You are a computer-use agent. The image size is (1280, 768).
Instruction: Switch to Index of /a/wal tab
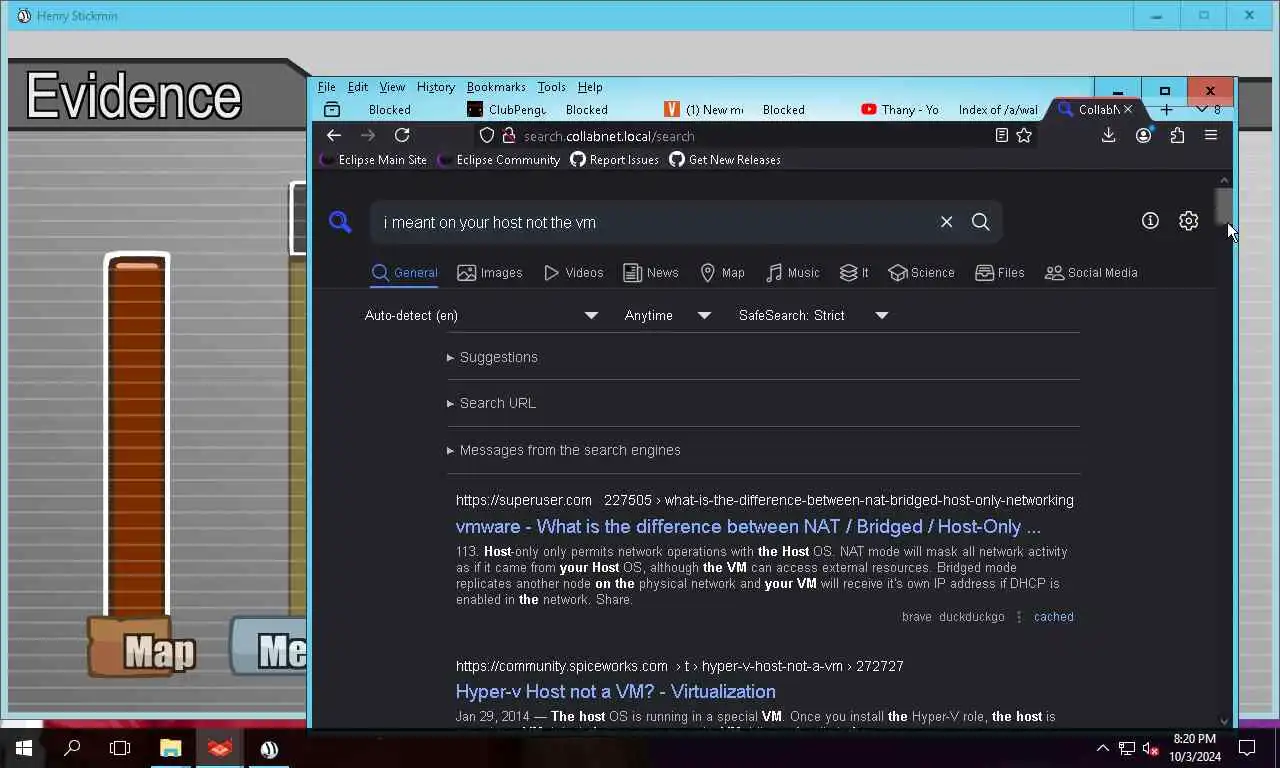(x=998, y=109)
